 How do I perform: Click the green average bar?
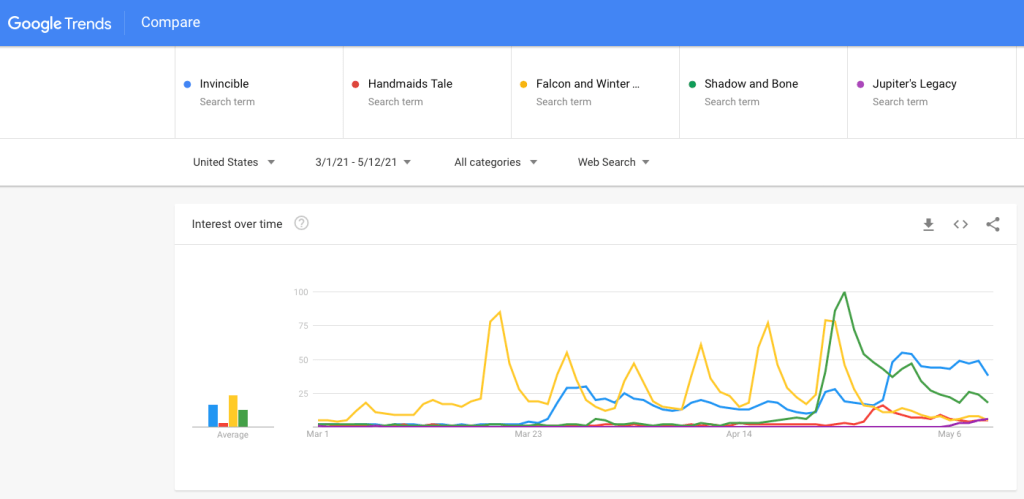pos(243,418)
